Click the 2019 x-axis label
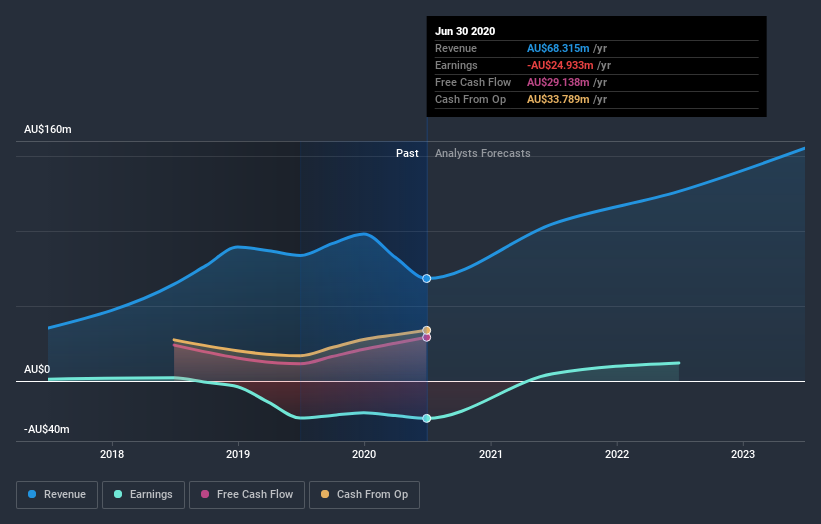 [x=238, y=454]
